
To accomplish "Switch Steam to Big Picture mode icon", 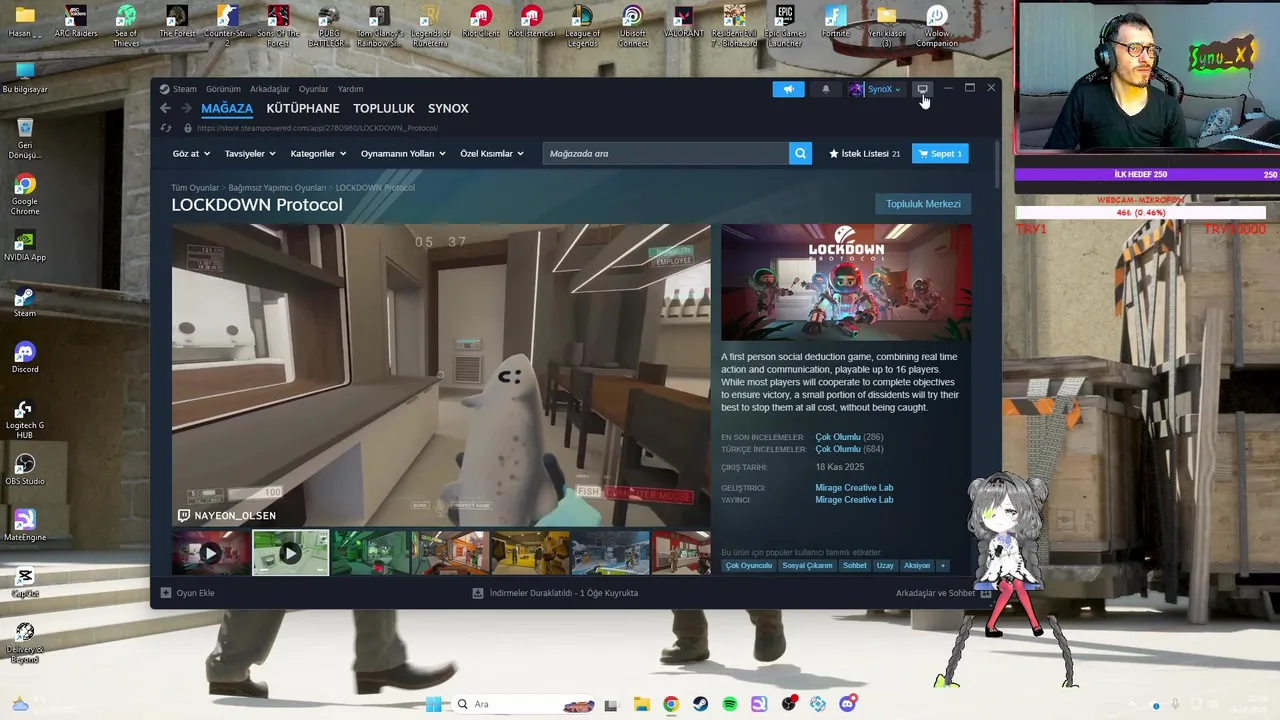I will (x=923, y=89).
